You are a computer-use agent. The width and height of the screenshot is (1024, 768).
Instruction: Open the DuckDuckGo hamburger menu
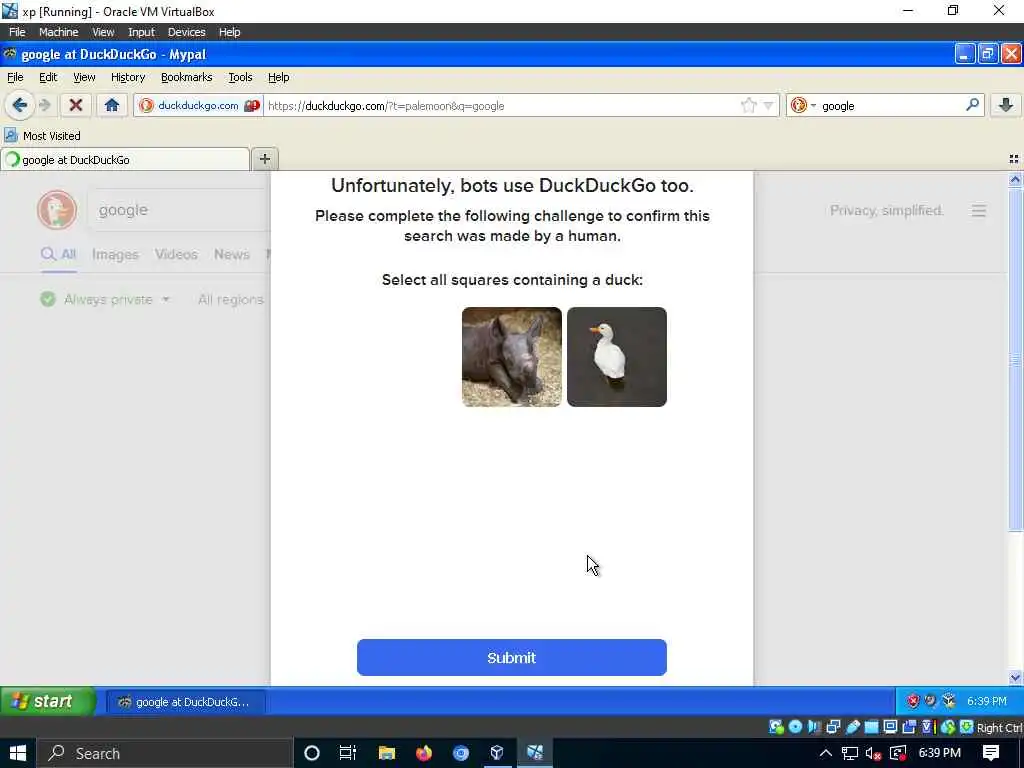click(x=978, y=210)
